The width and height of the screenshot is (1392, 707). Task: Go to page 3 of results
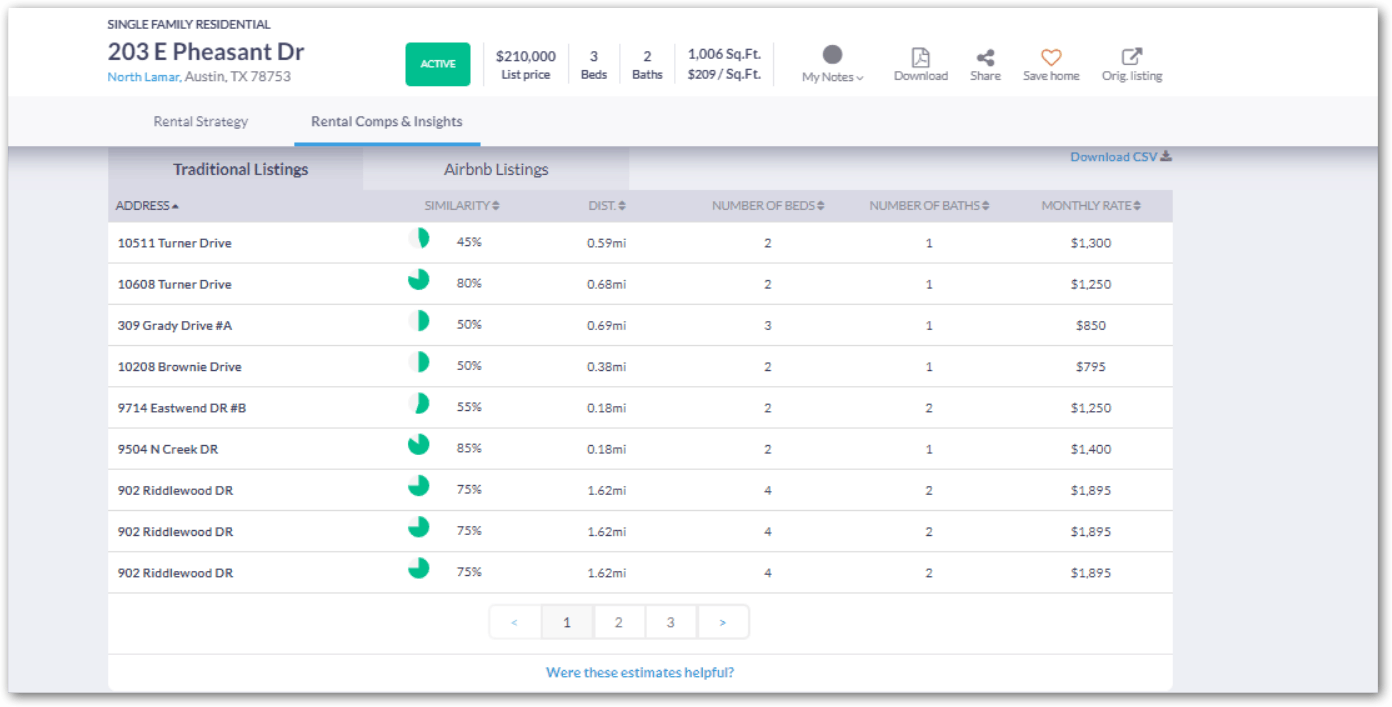click(671, 622)
